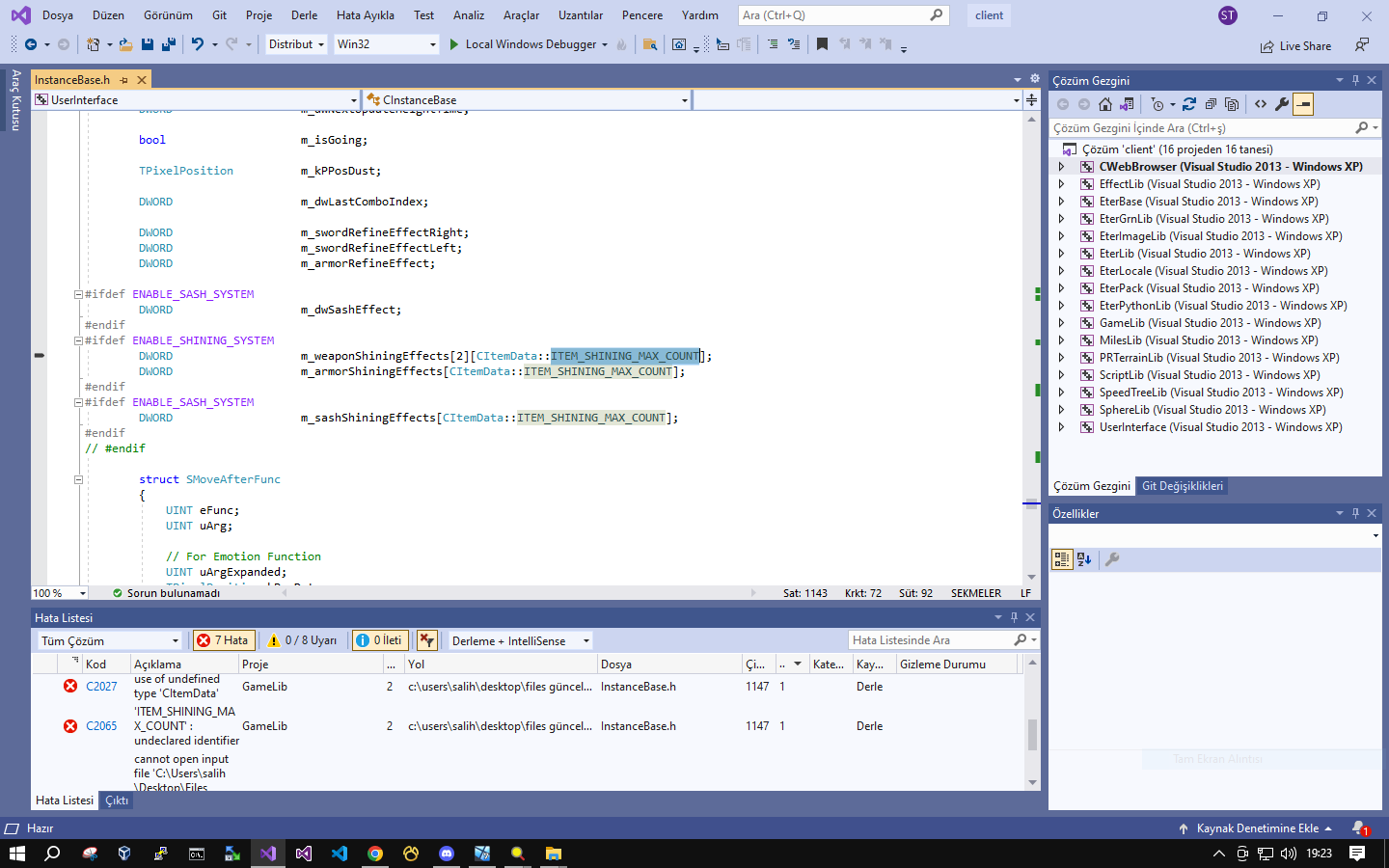Switch views icon in Çözüm Gezgini toolbar
1389x868 pixels.
(x=1127, y=104)
